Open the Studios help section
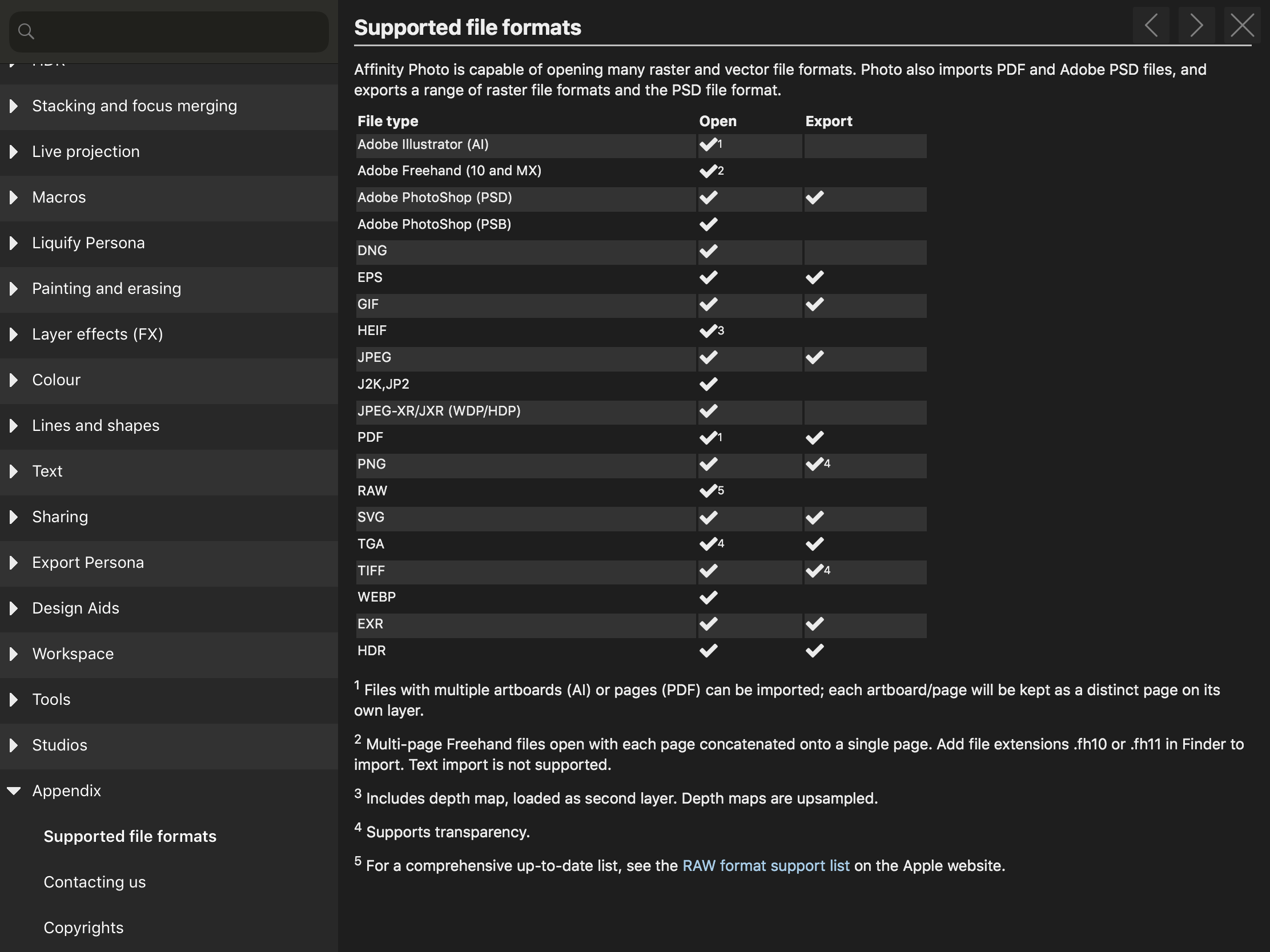This screenshot has height=952, width=1270. click(x=169, y=745)
